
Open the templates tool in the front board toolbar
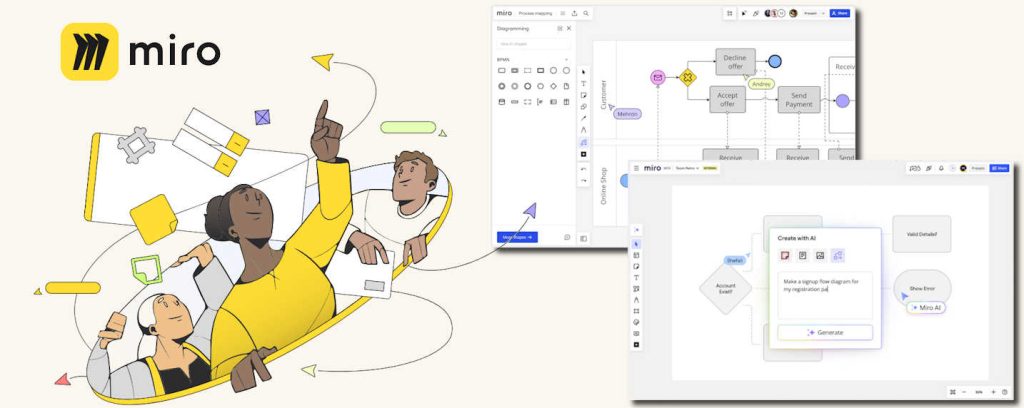637,255
